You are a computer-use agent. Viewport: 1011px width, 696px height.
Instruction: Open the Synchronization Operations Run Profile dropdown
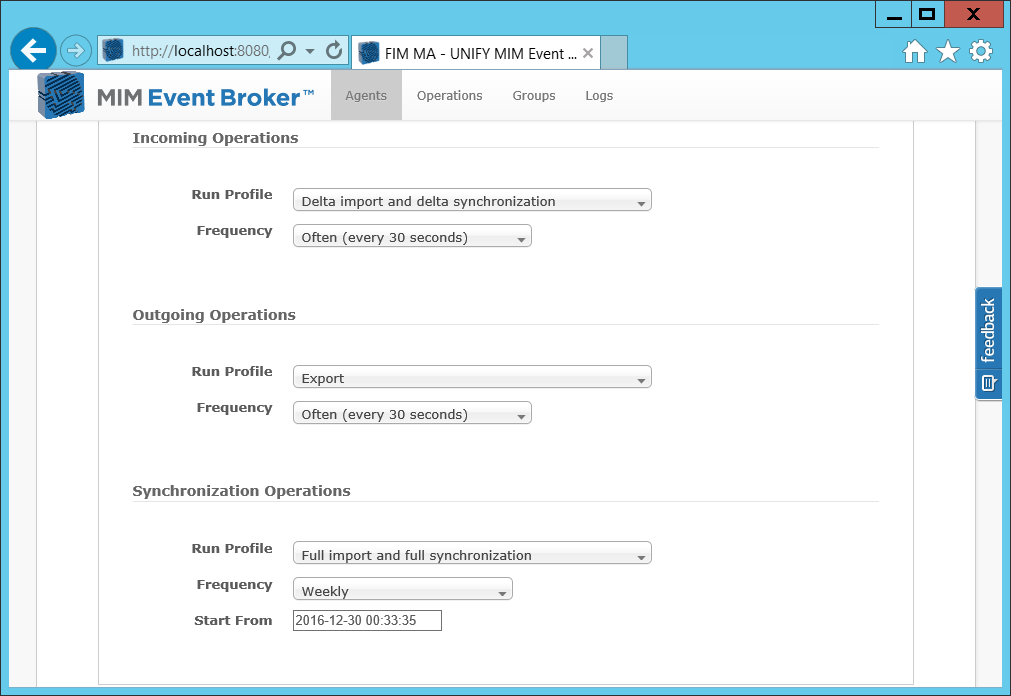tap(472, 554)
